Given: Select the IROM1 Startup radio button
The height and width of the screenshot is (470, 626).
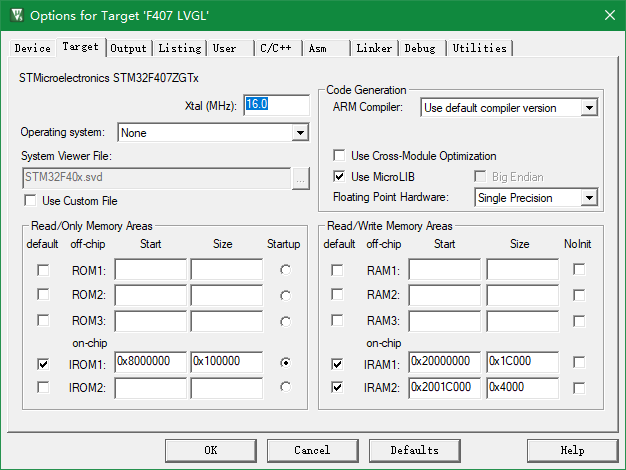Looking at the screenshot, I should pos(285,363).
